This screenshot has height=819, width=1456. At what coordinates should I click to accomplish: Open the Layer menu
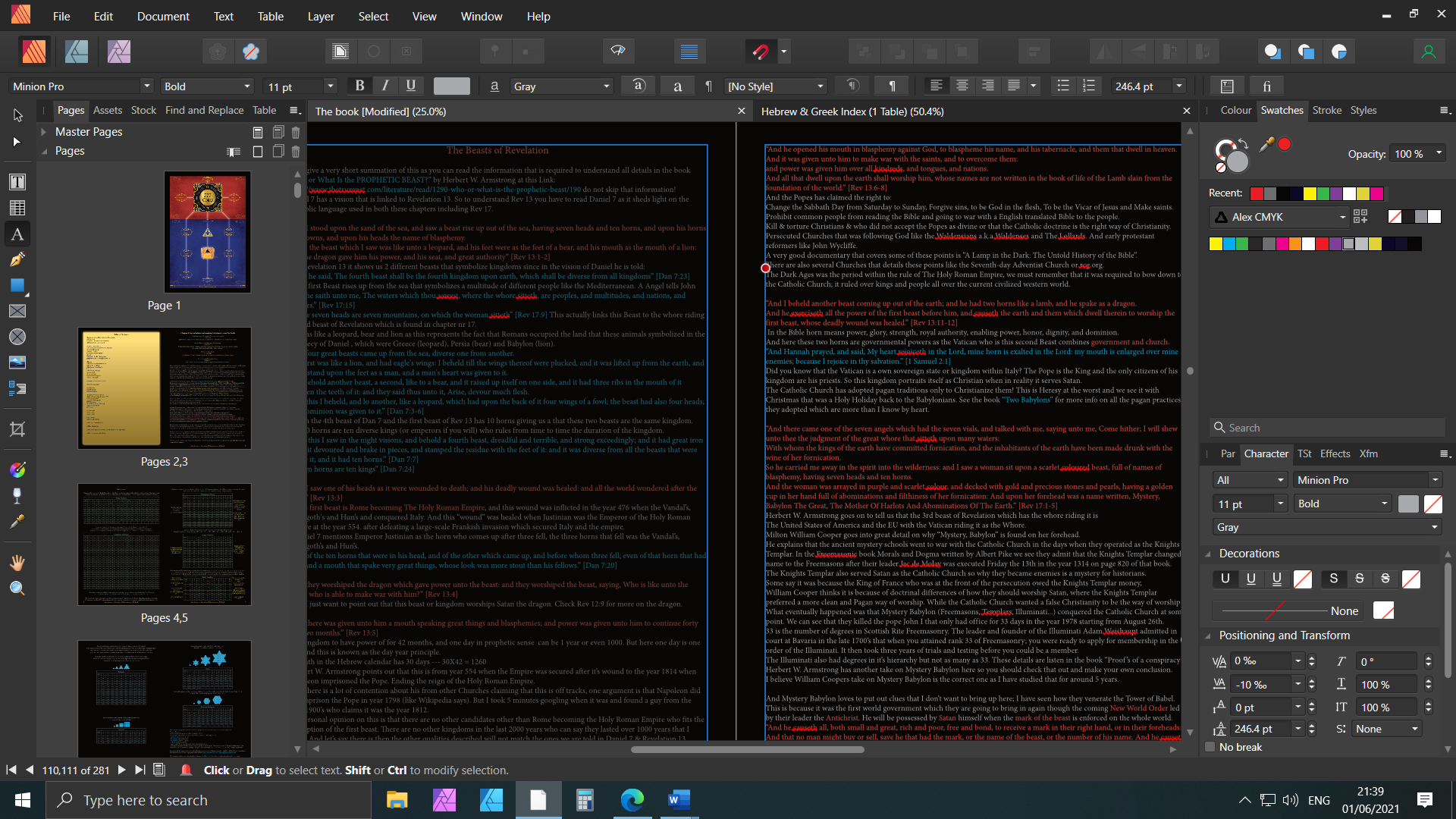321,16
